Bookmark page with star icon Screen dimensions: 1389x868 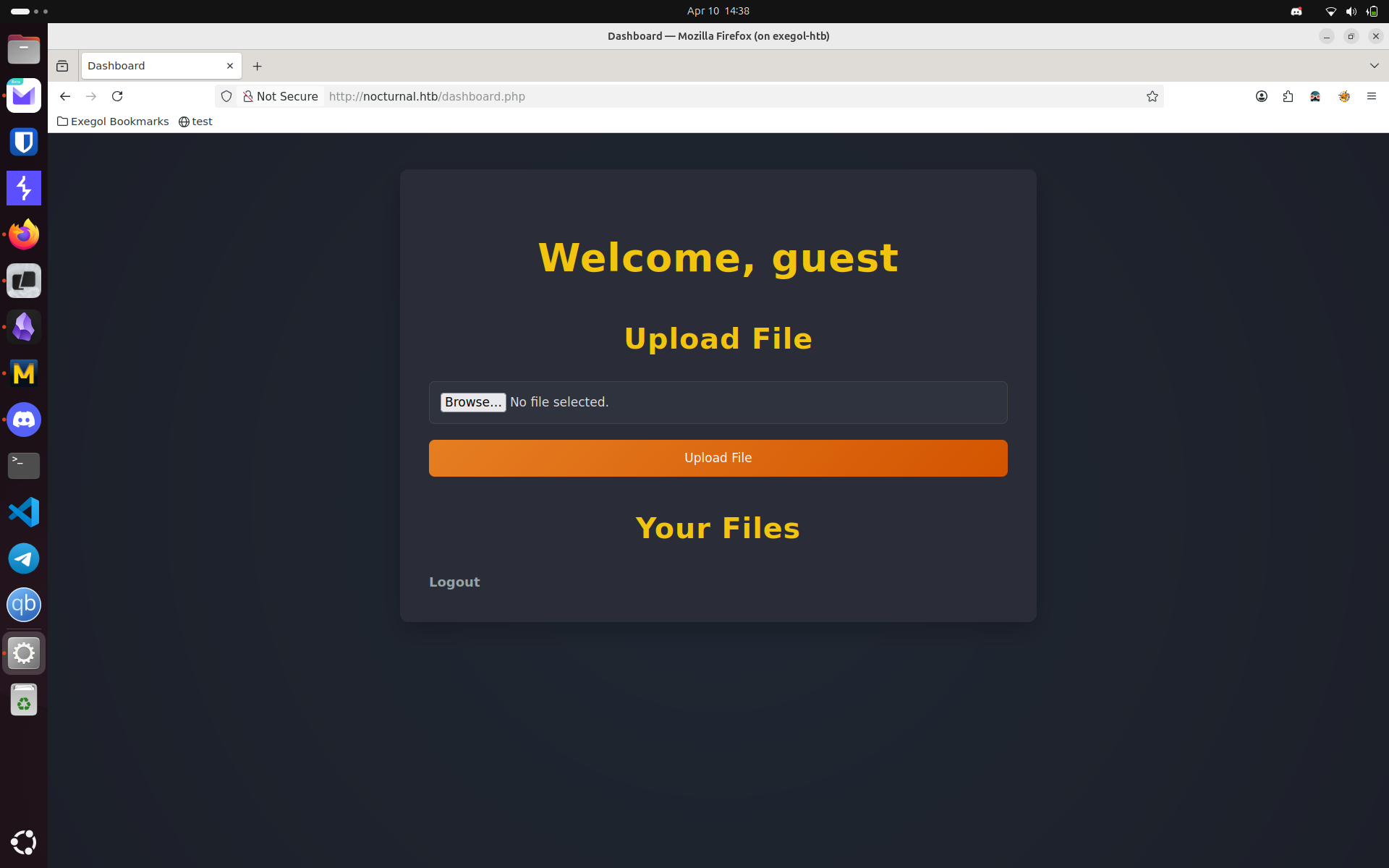1152,96
